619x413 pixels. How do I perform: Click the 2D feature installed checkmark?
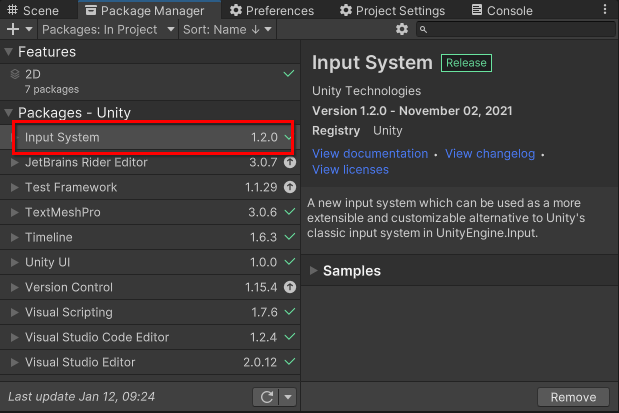tap(289, 73)
